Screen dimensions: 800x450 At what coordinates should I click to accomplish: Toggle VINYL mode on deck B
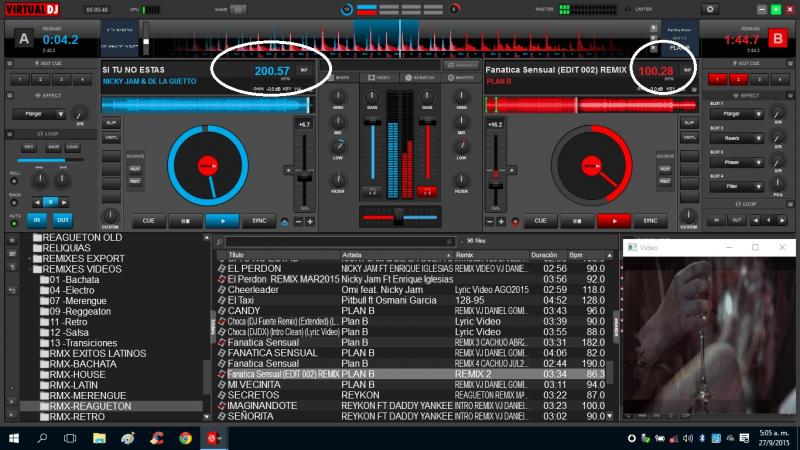pyautogui.click(x=689, y=138)
